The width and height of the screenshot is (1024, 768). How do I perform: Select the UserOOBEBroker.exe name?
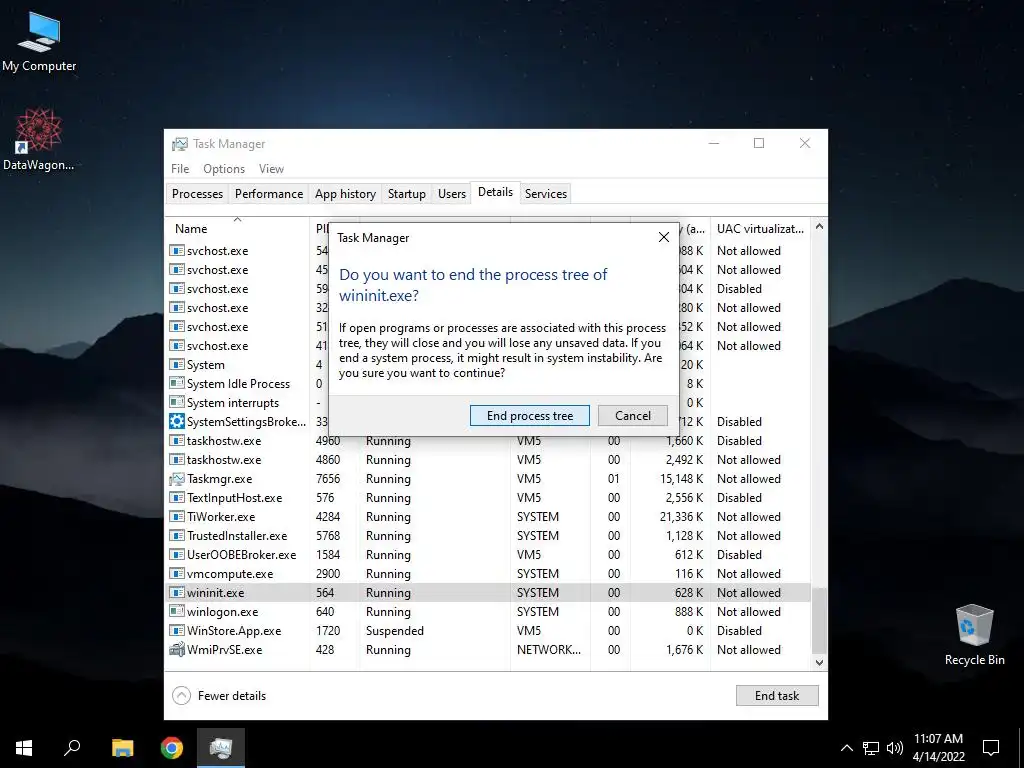click(x=242, y=554)
